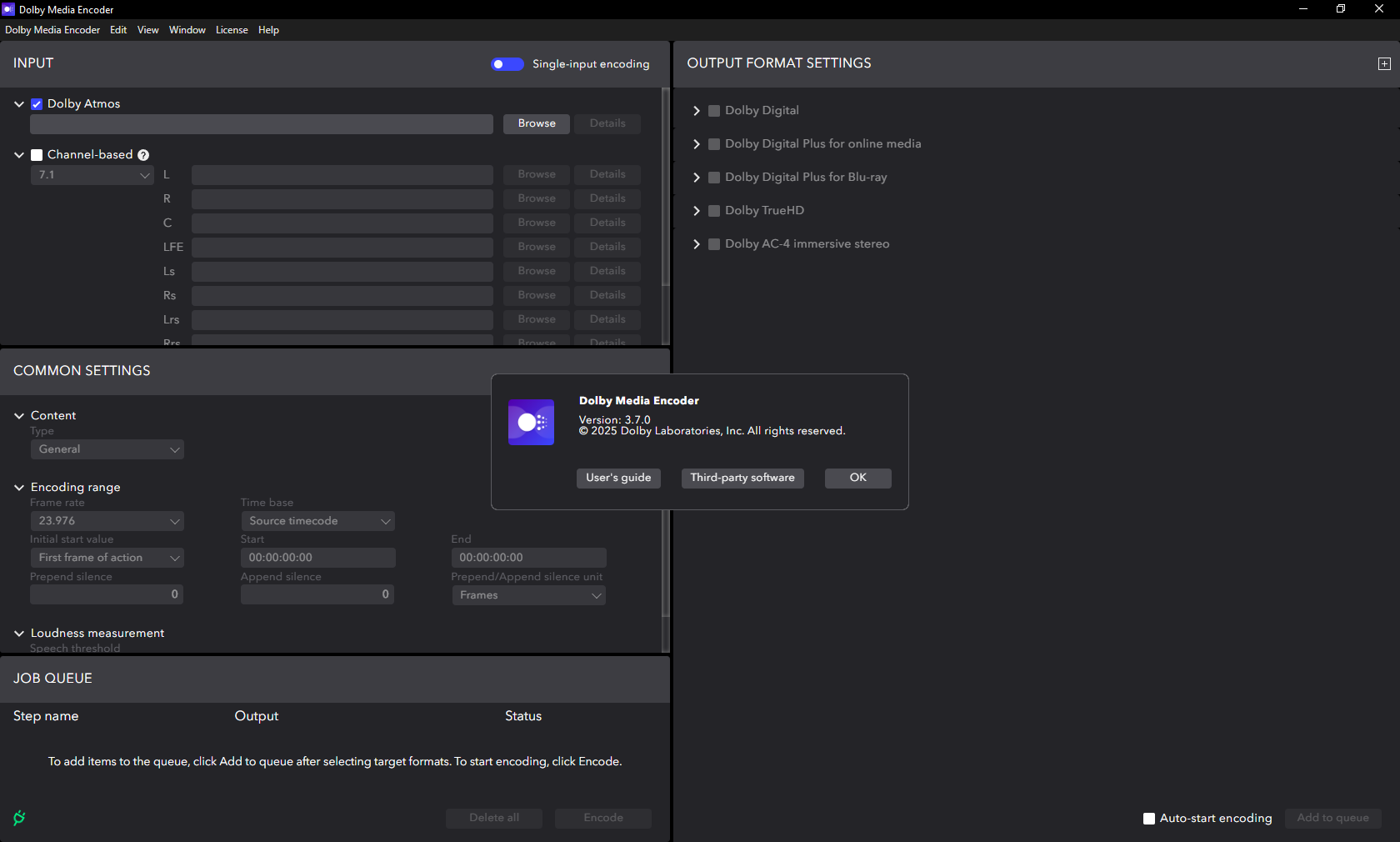
Task: Expand Dolby AC-4 immersive stereo settings
Action: (x=697, y=244)
